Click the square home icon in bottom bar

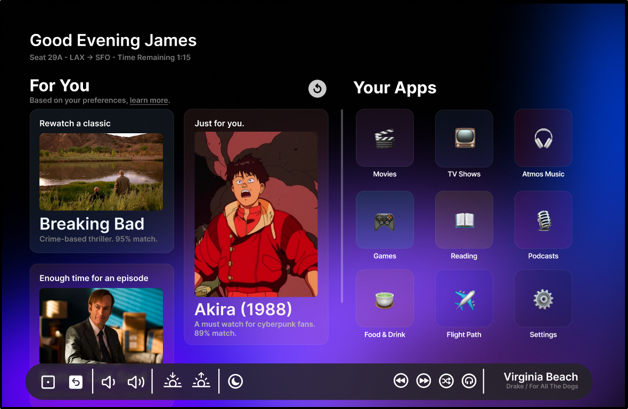pyautogui.click(x=48, y=382)
